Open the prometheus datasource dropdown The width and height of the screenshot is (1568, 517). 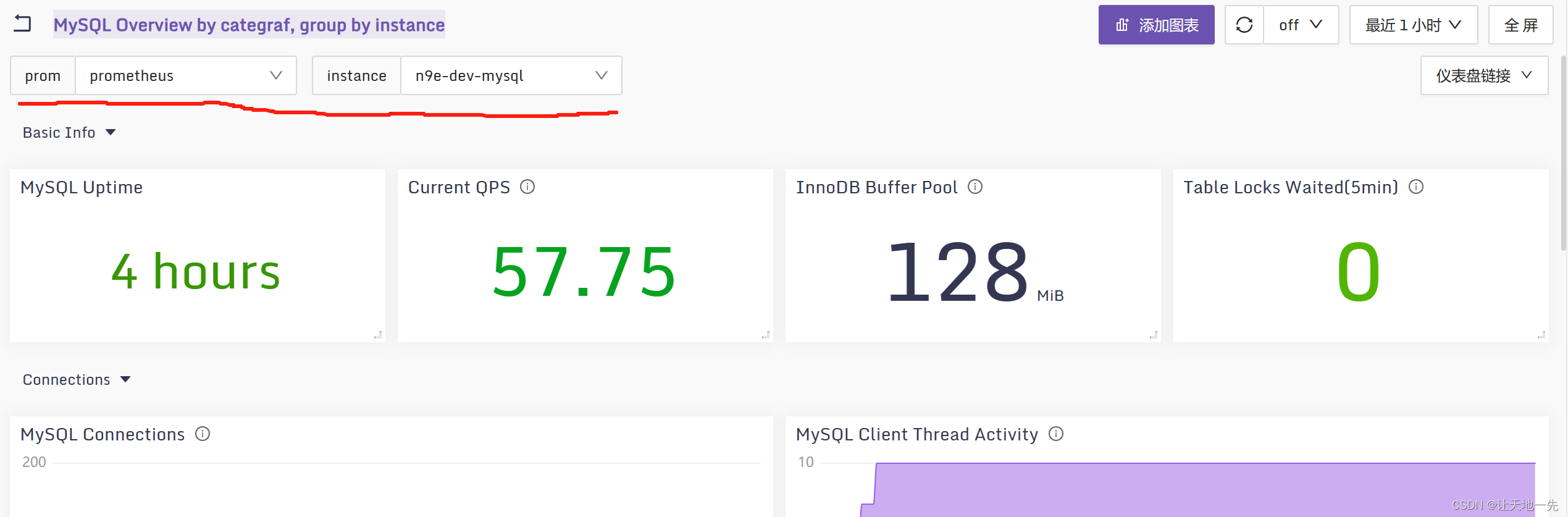coord(185,75)
